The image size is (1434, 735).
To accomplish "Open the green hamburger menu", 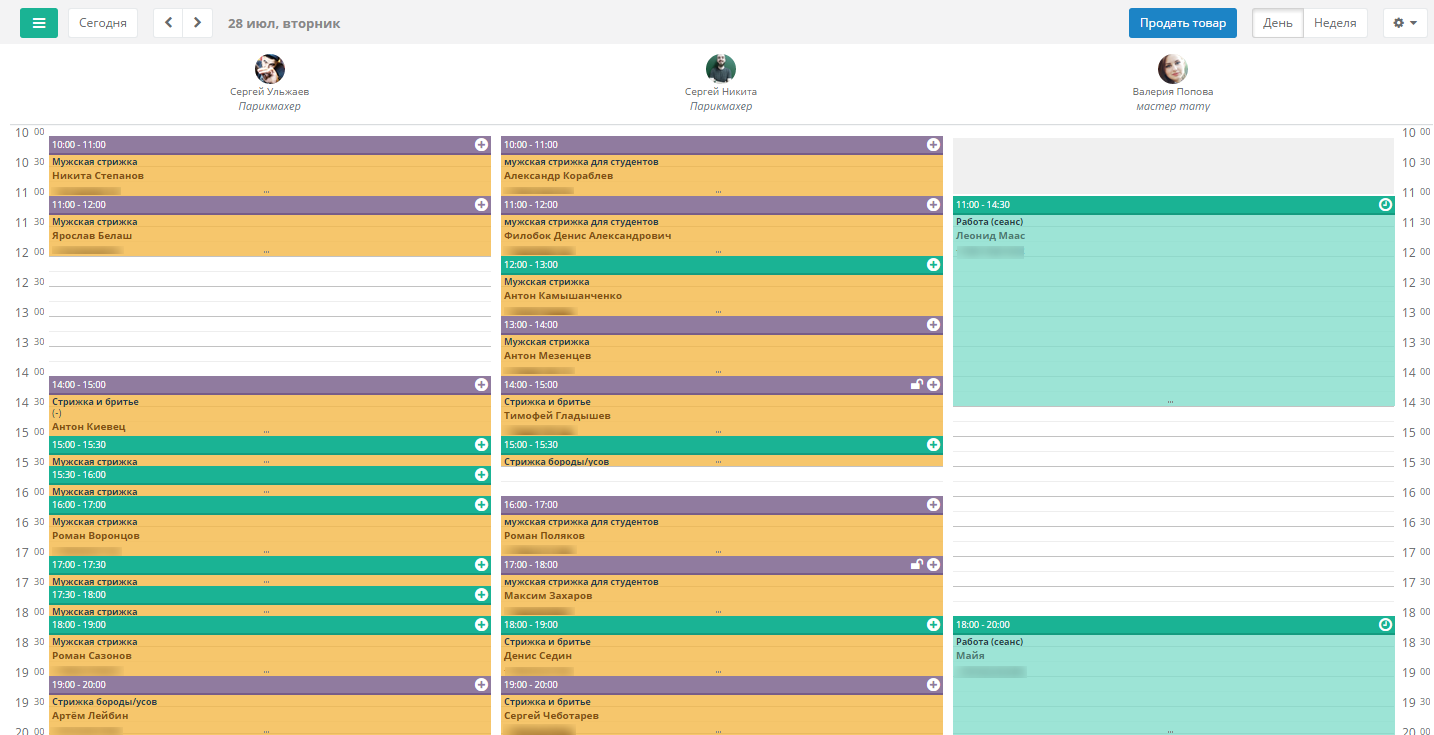I will [x=39, y=23].
